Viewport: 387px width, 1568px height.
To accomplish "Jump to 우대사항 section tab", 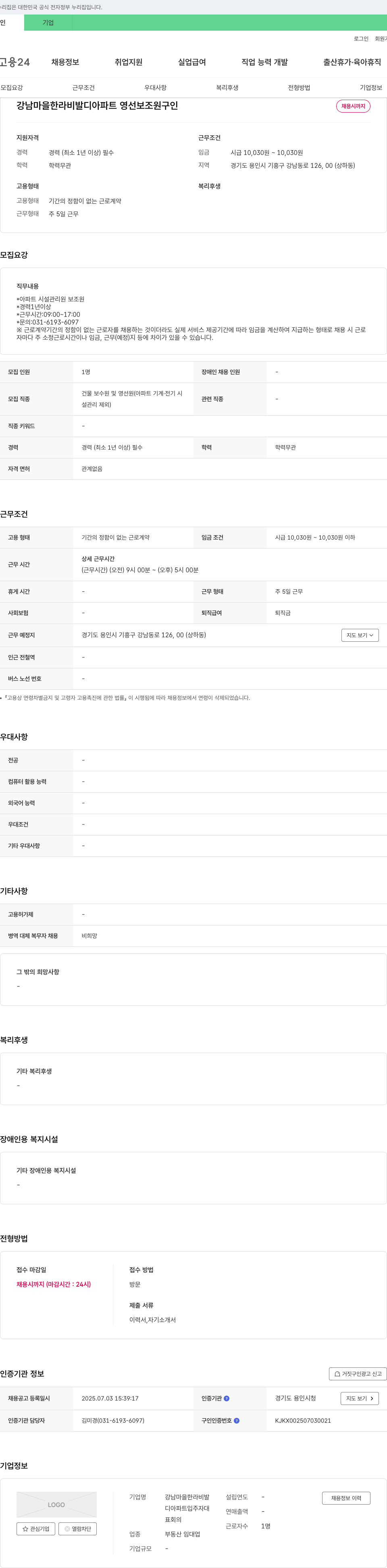I will (156, 88).
